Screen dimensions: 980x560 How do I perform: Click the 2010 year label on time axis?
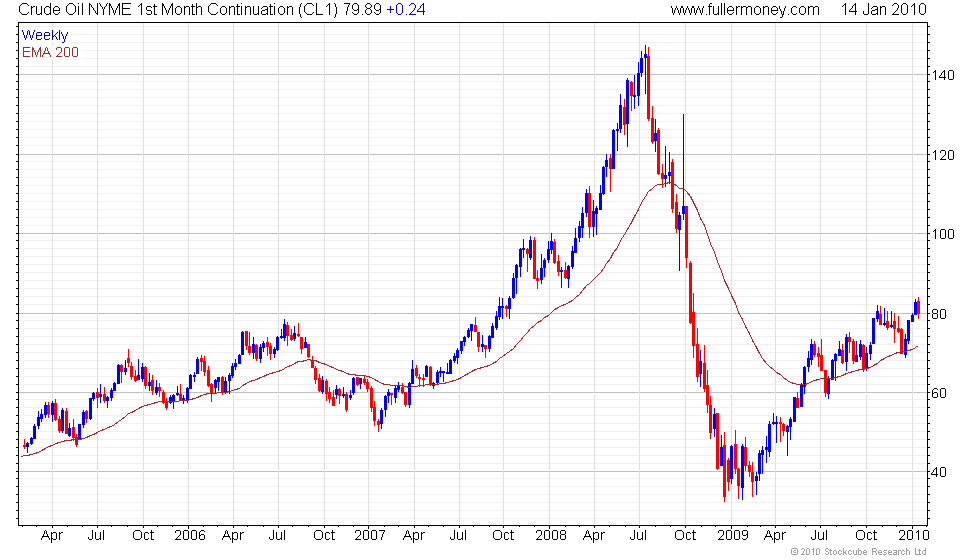coord(914,536)
